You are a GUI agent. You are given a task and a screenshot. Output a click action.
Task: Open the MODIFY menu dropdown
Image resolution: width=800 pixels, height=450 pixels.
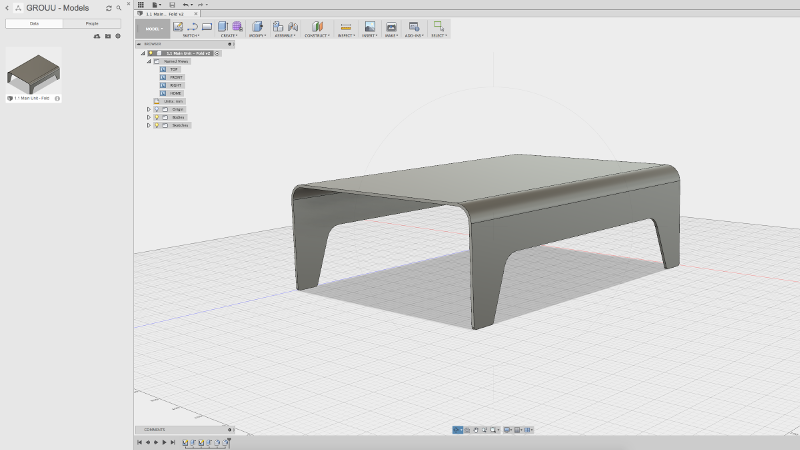[257, 36]
